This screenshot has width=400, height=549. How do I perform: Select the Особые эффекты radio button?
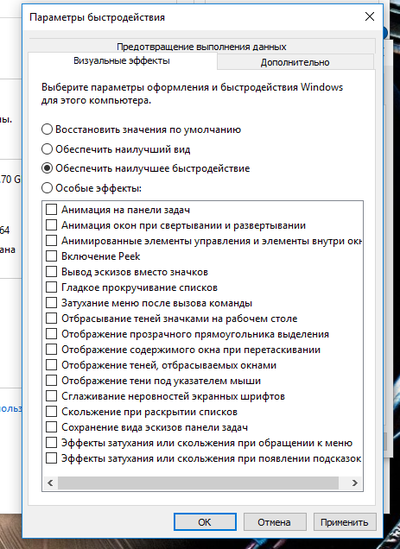point(47,188)
